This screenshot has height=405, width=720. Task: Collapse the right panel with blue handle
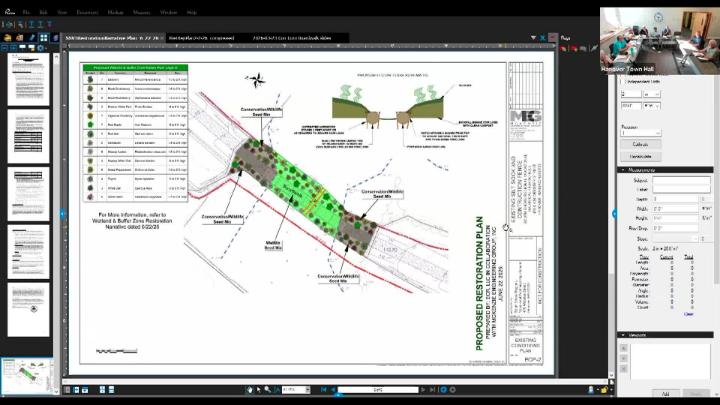pyautogui.click(x=614, y=214)
